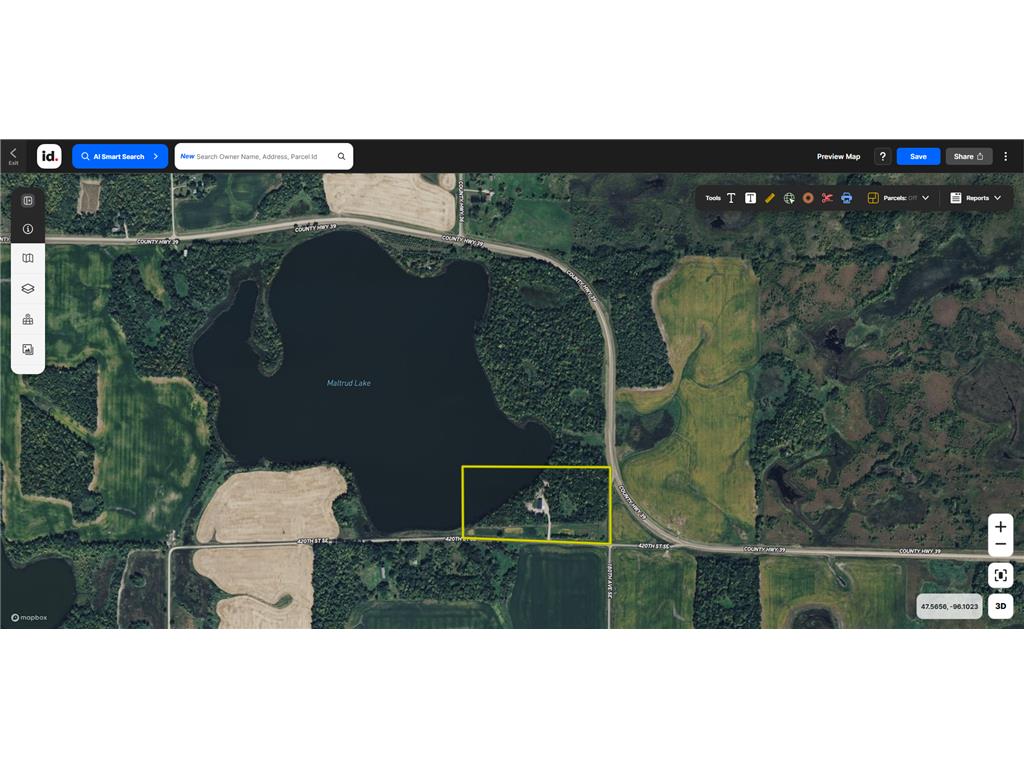This screenshot has width=1024, height=768.
Task: Zoom out with the minus button
Action: click(1000, 544)
